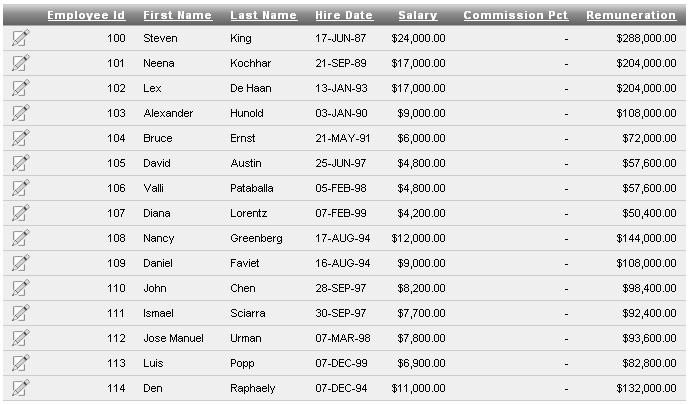690x404 pixels.
Task: Open edit icon for Neena Kochhar row
Action: [21, 63]
